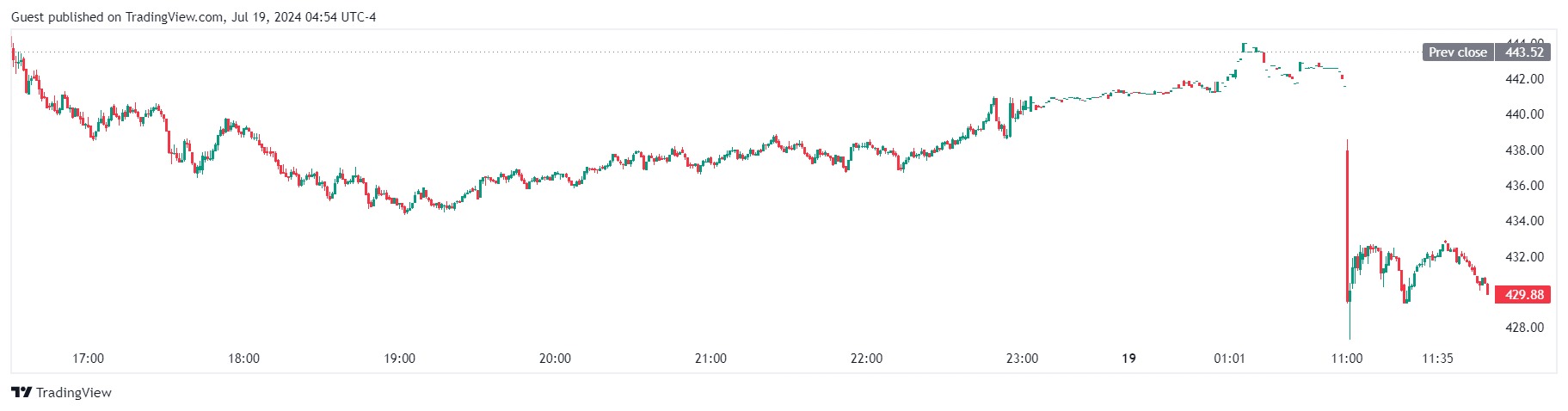This screenshot has width=1568, height=411.
Task: Select the 22:00 time axis label
Action: [866, 359]
